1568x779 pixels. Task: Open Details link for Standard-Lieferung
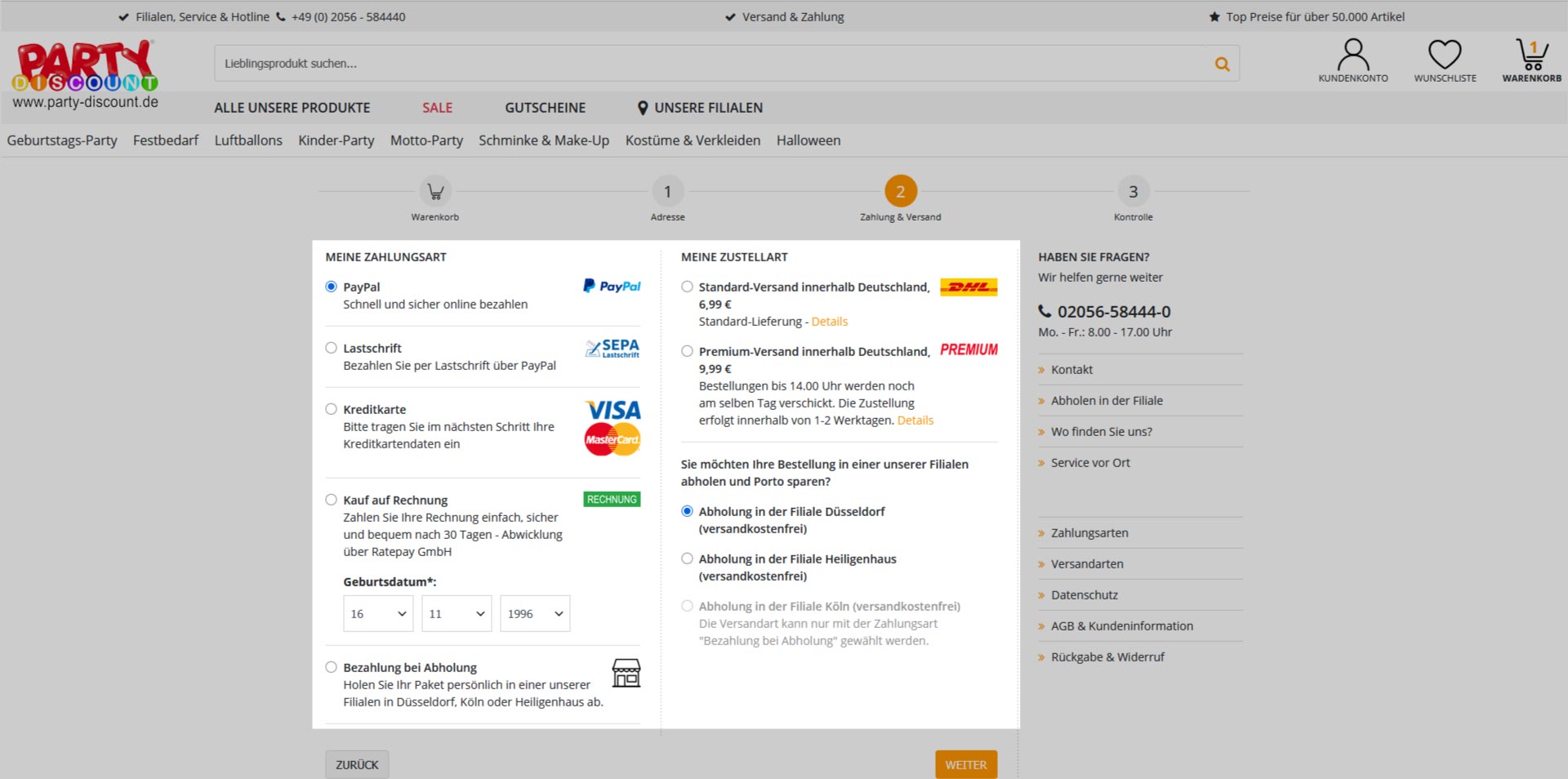(x=829, y=322)
